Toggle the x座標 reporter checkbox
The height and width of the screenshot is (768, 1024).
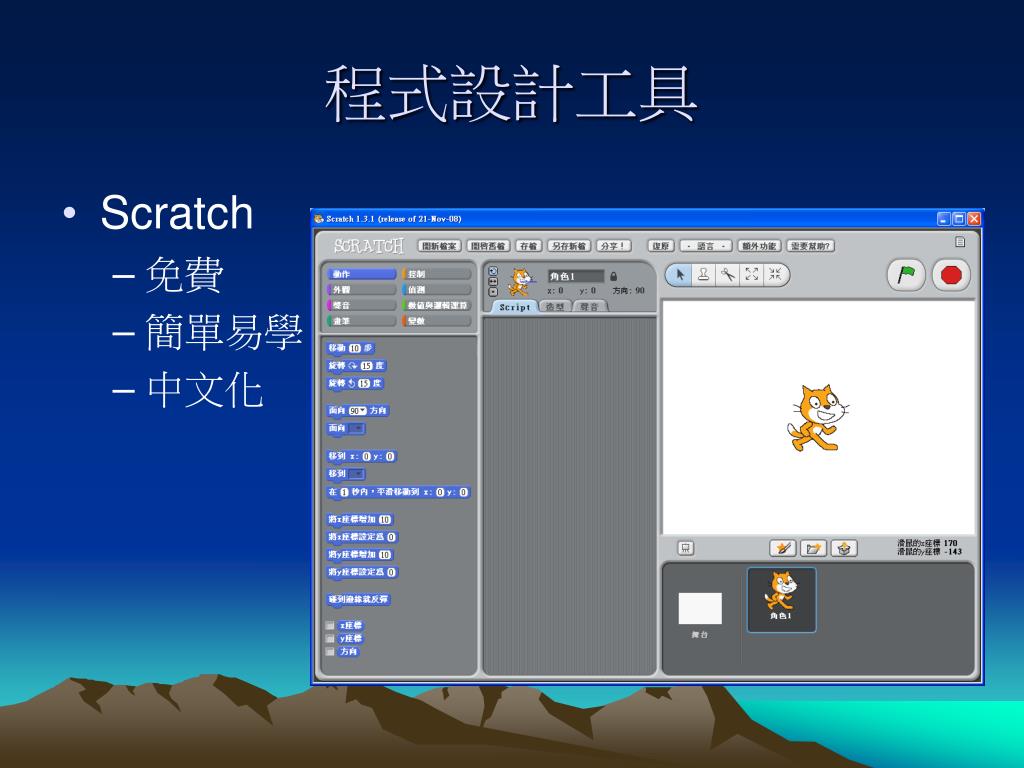(x=330, y=626)
